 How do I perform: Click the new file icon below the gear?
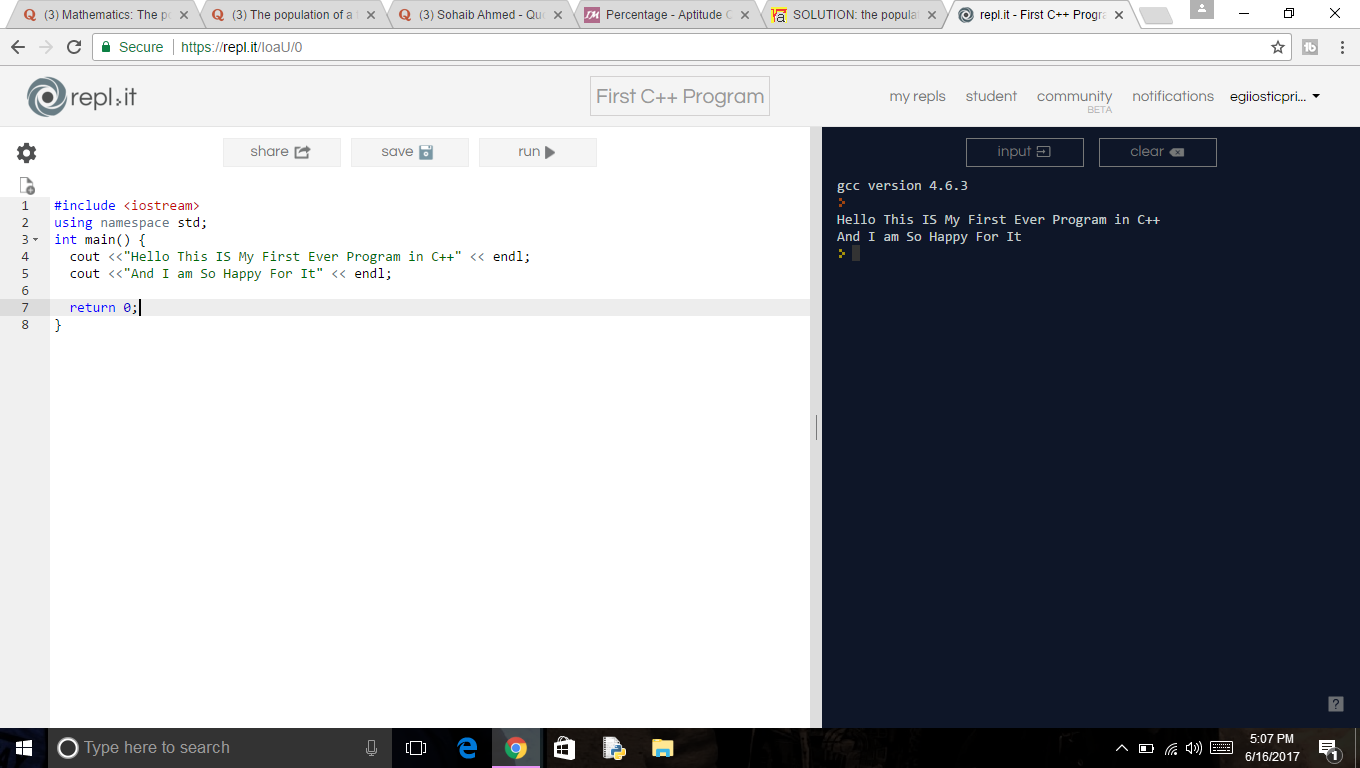[x=26, y=184]
